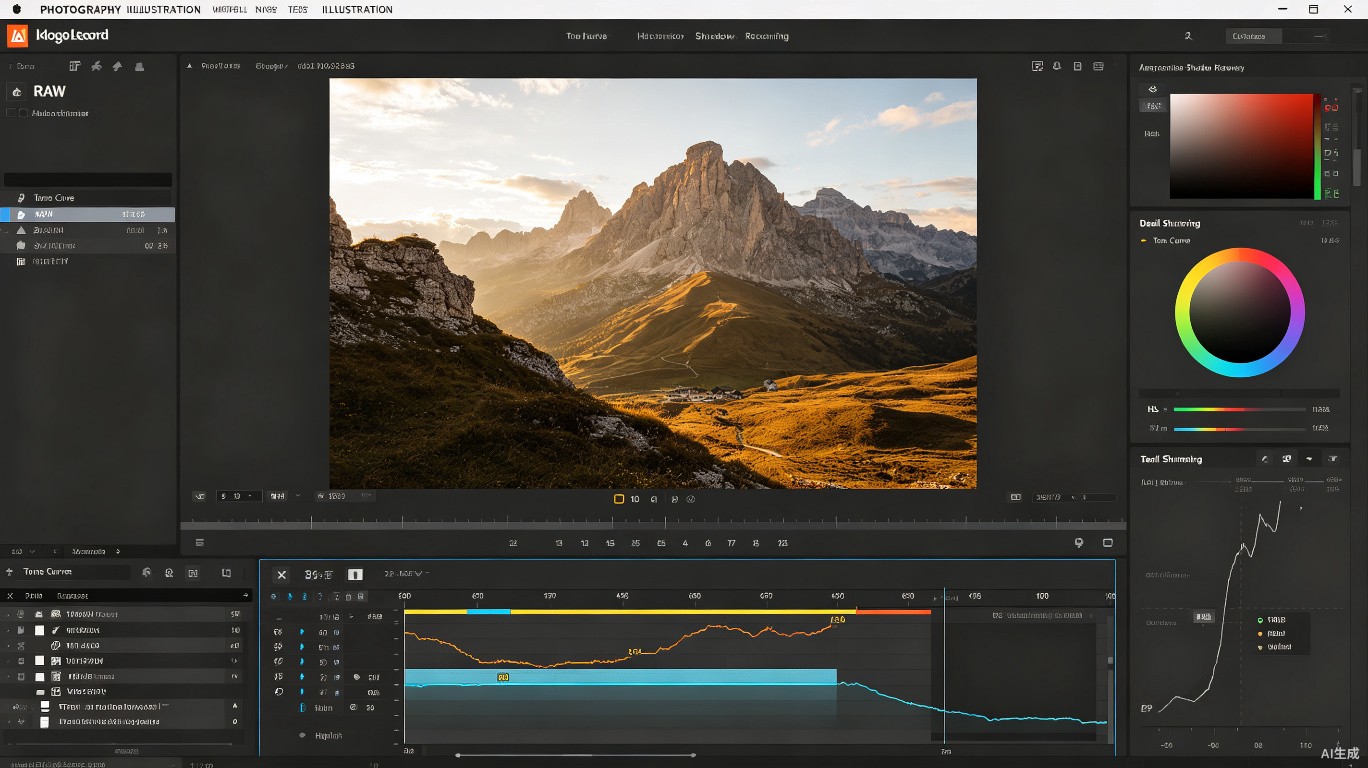Click the fullscreen icon at scrubber's right end
Viewport: 1368px width, 768px height.
(1108, 543)
